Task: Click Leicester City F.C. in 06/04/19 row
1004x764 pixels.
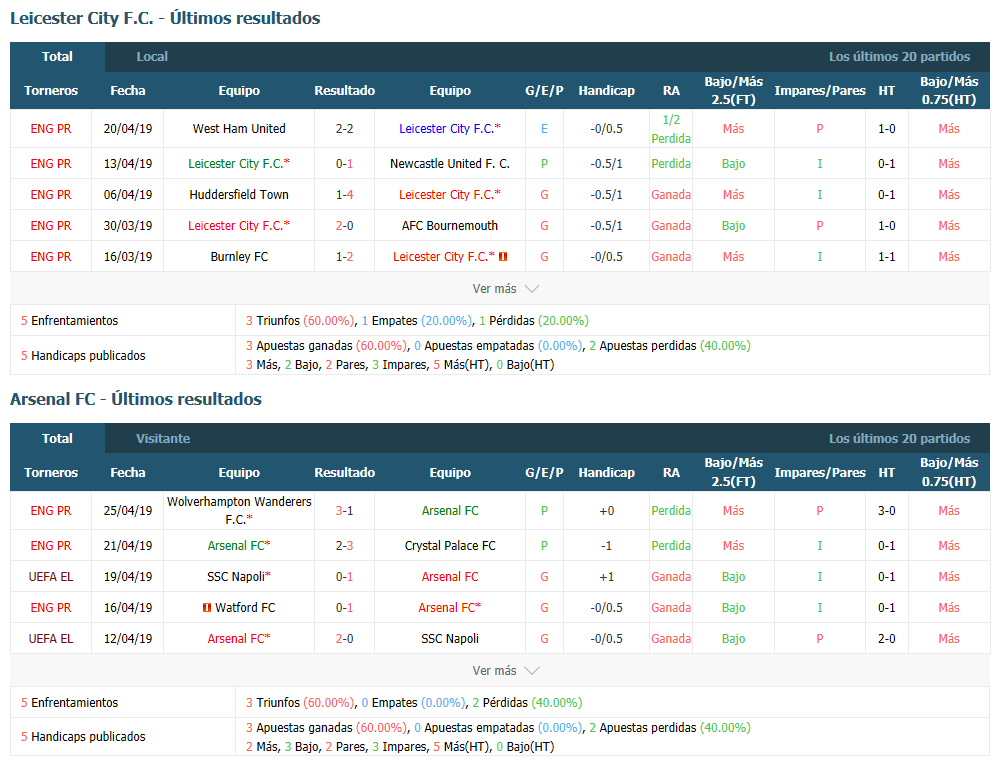Action: pyautogui.click(x=447, y=195)
